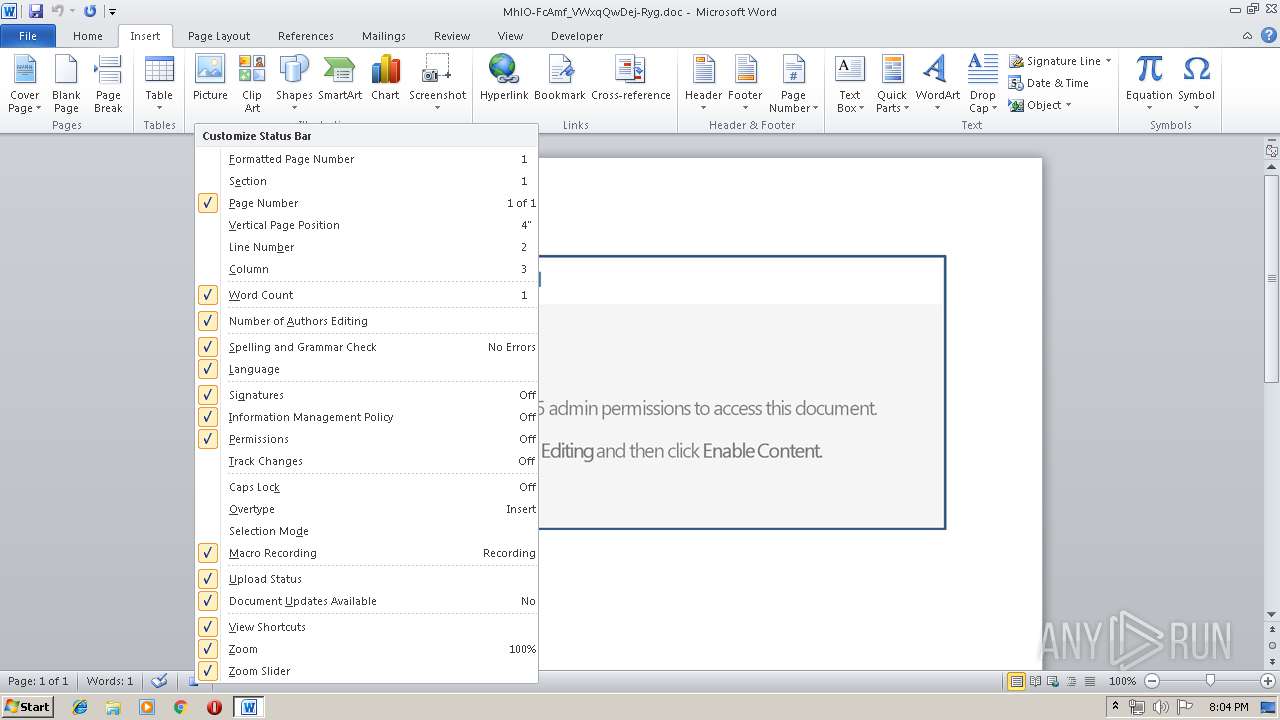This screenshot has width=1280, height=720.
Task: Insert a Page Break
Action: (108, 82)
